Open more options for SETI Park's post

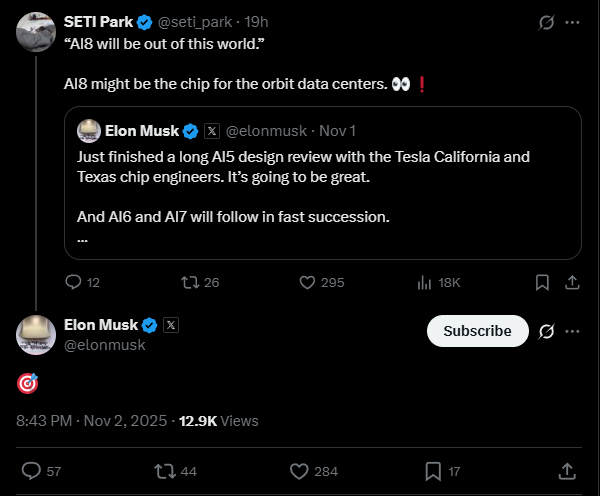(x=572, y=22)
